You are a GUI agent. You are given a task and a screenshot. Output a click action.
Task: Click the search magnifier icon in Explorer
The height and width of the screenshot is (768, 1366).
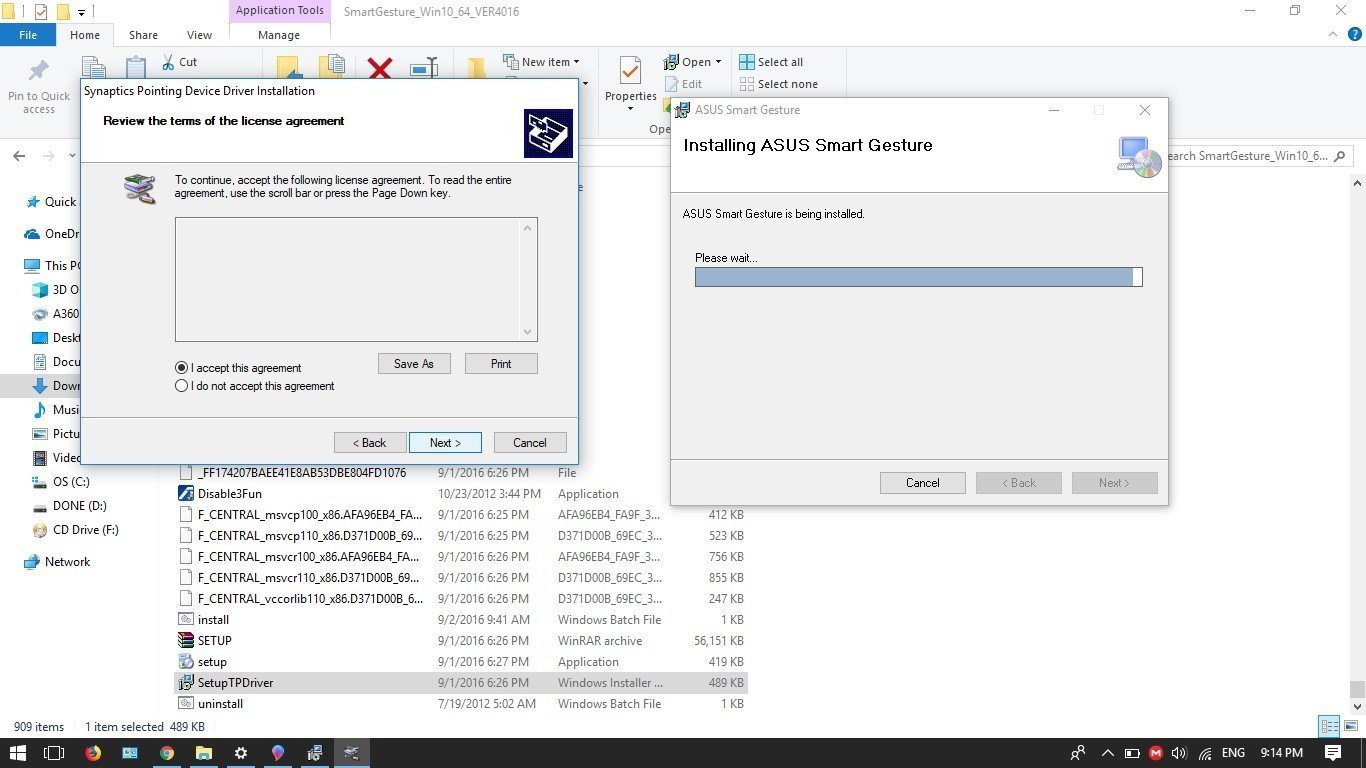(x=1341, y=156)
